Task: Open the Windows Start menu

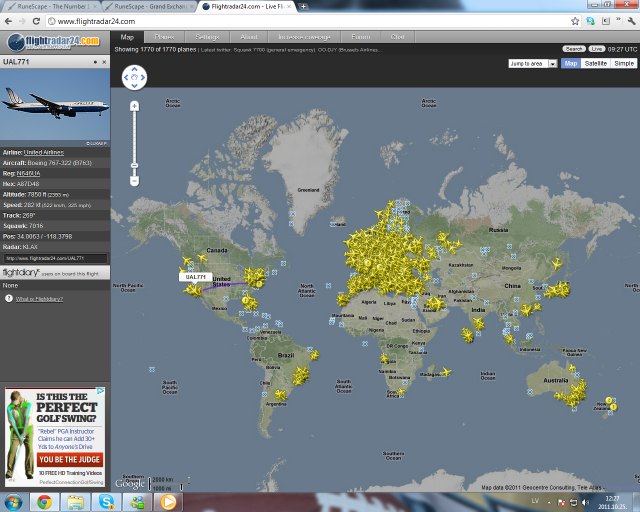Action: (x=13, y=503)
